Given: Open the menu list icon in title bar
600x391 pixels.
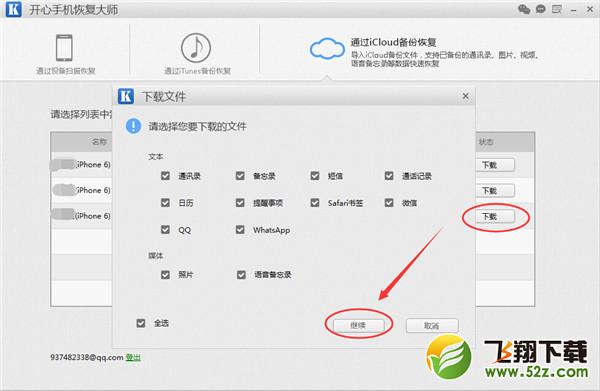Looking at the screenshot, I should (x=556, y=9).
